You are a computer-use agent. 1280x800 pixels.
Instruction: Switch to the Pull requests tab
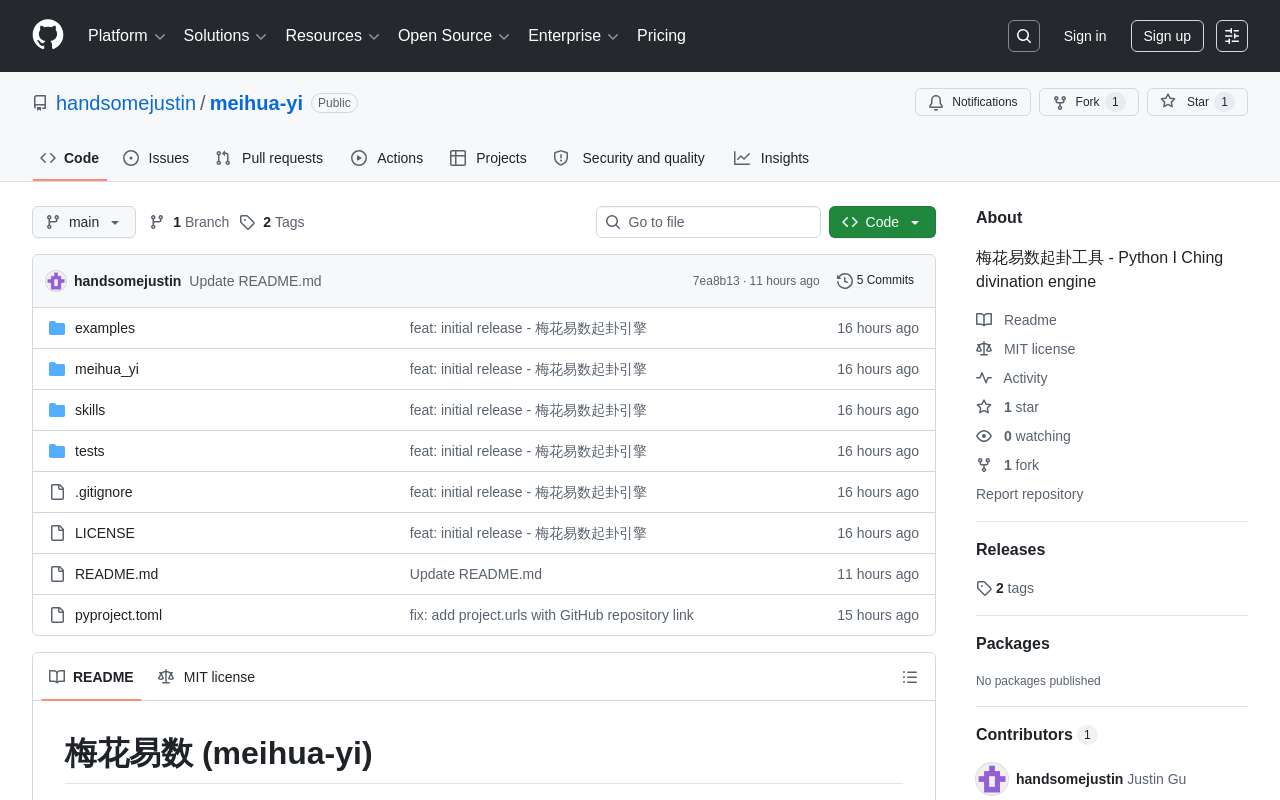coord(269,158)
